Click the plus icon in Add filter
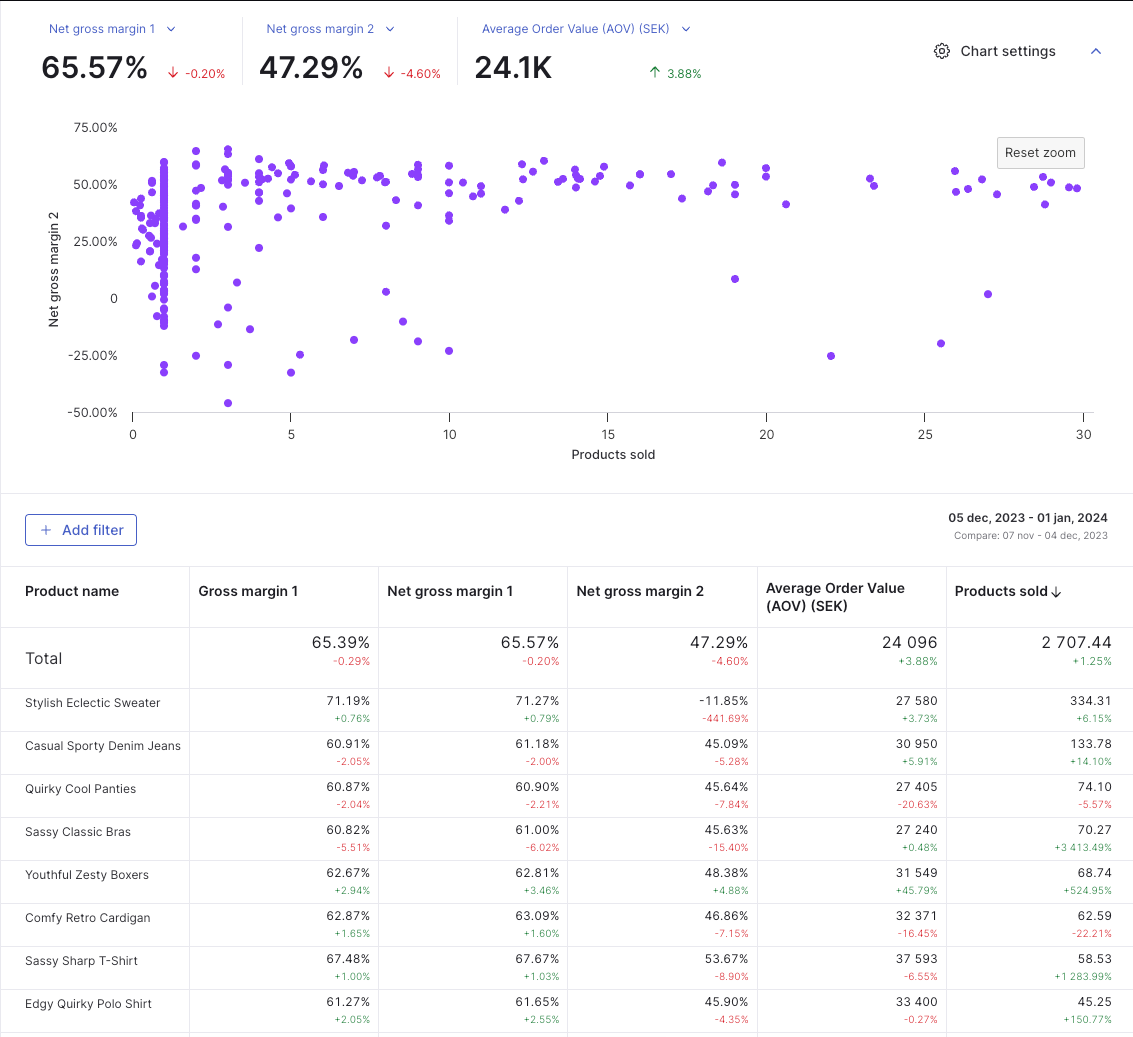1133x1037 pixels. click(46, 530)
